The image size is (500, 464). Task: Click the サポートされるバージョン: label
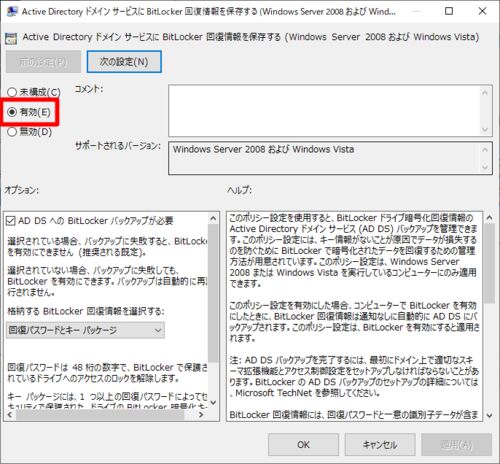pyautogui.click(x=118, y=146)
